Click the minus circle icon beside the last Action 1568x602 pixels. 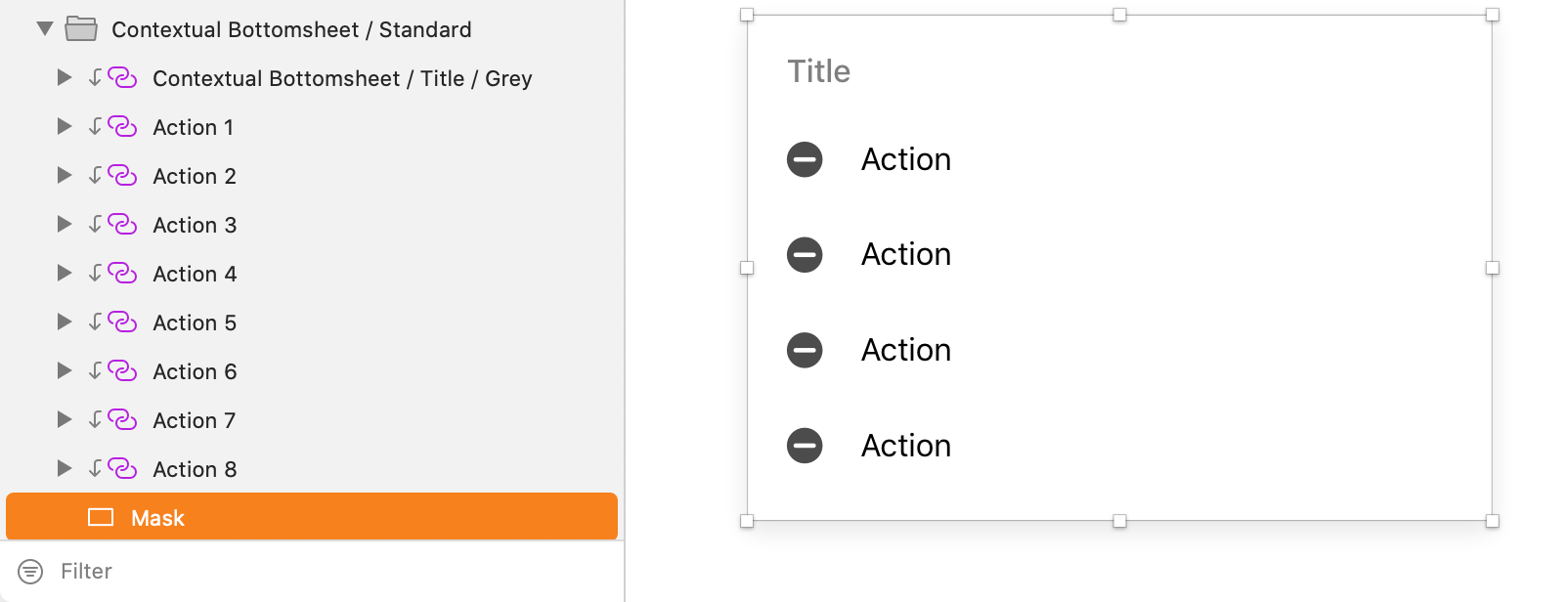(x=805, y=446)
